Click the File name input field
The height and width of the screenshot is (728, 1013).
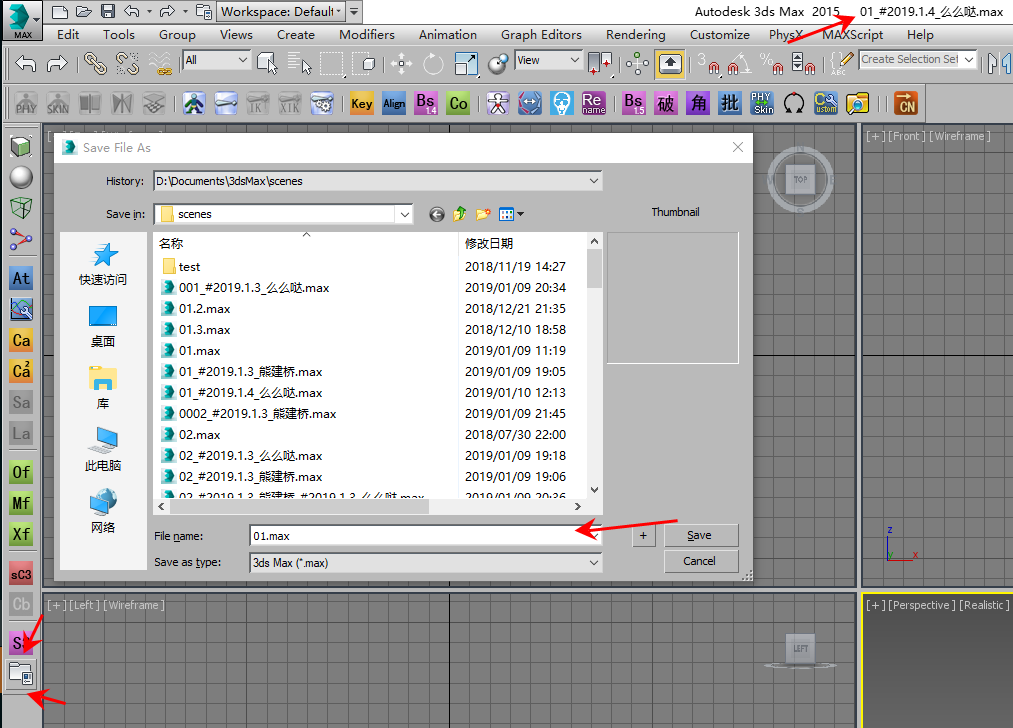click(425, 536)
